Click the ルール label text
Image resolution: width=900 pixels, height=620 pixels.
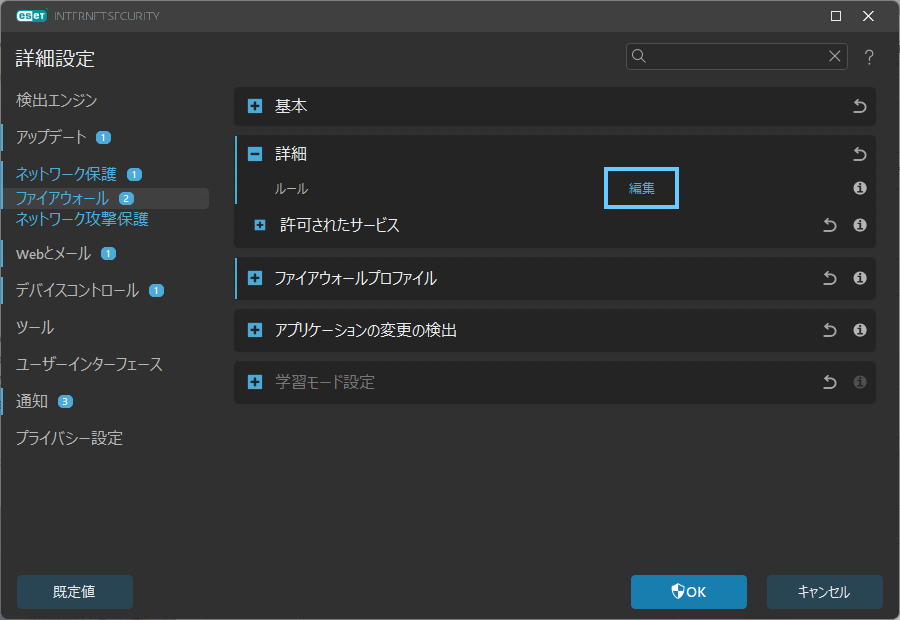pyautogui.click(x=291, y=189)
